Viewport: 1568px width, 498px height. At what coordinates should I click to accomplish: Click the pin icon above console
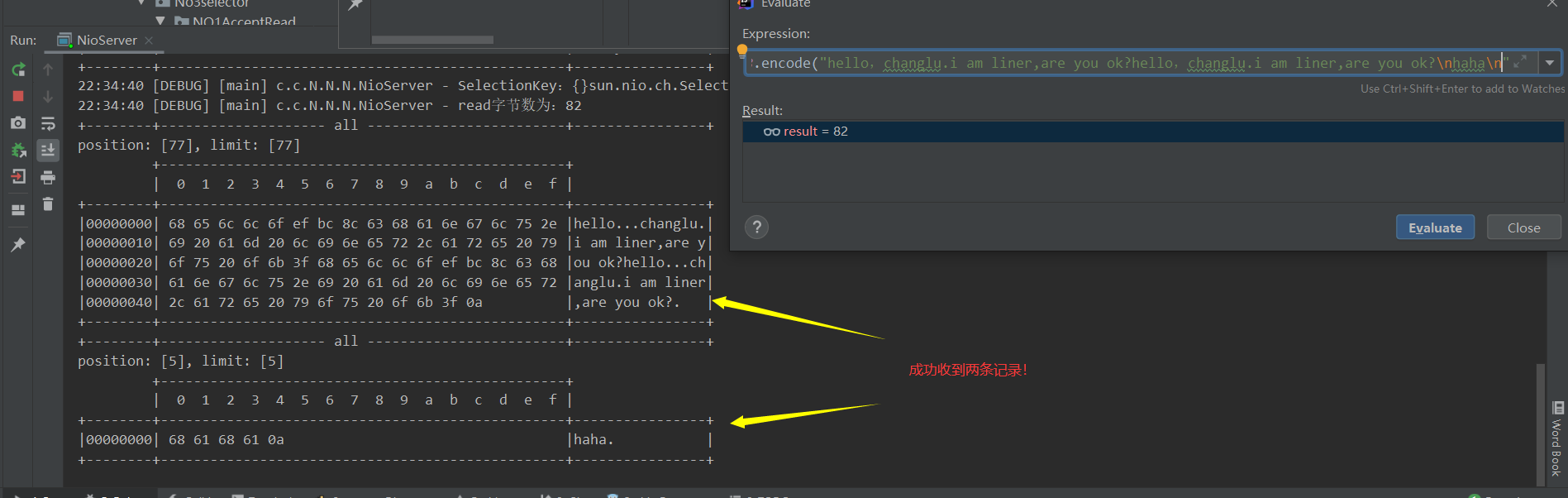click(355, 5)
